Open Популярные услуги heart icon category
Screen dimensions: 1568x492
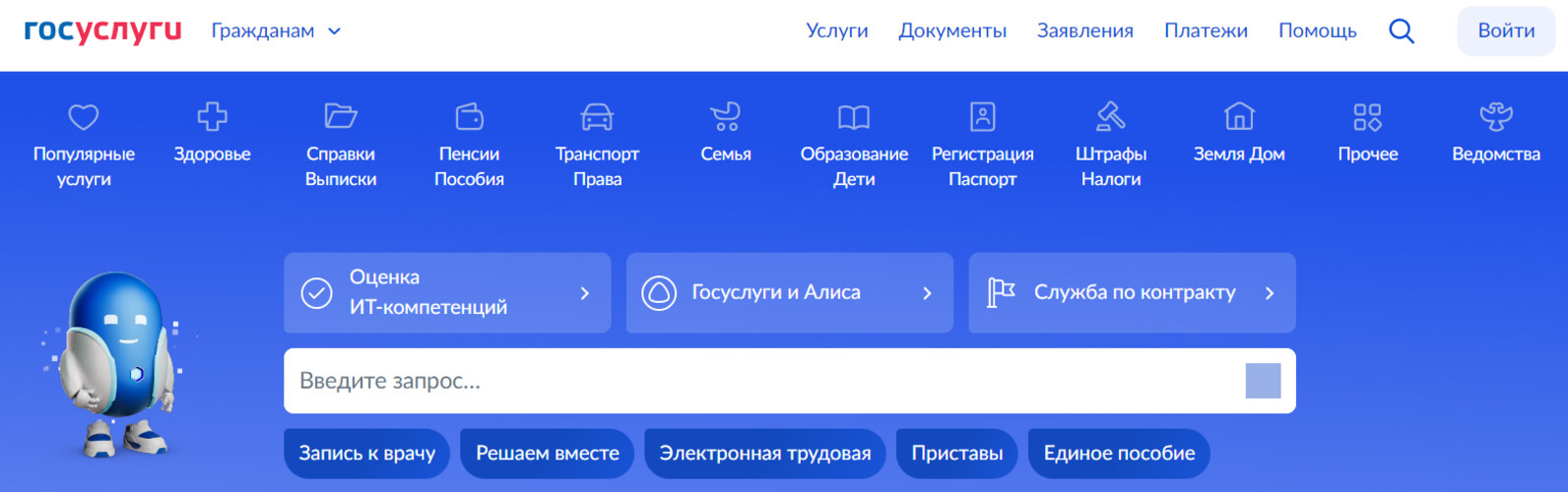84,145
